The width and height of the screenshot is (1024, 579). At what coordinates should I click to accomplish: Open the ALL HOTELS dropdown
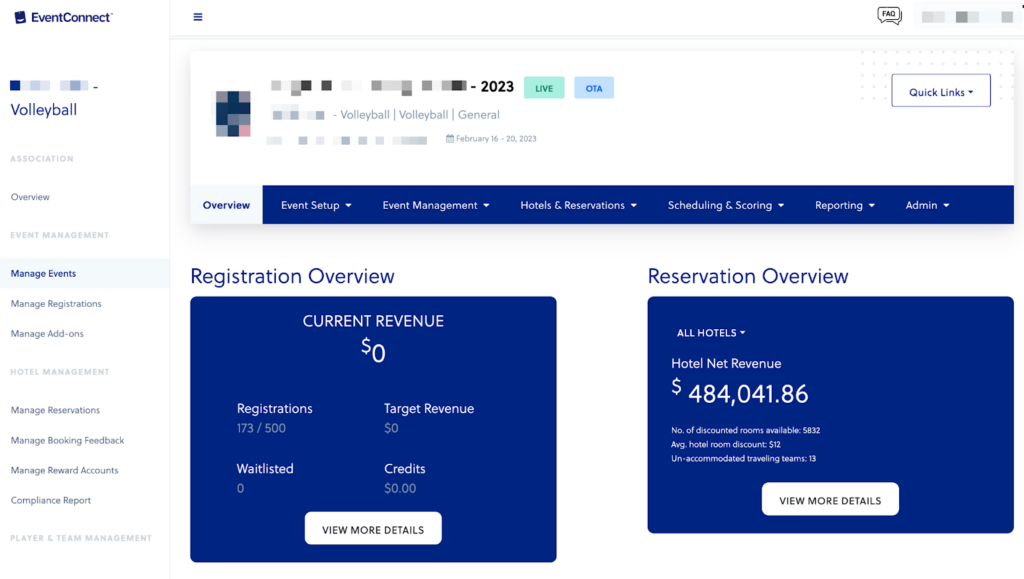(x=711, y=332)
